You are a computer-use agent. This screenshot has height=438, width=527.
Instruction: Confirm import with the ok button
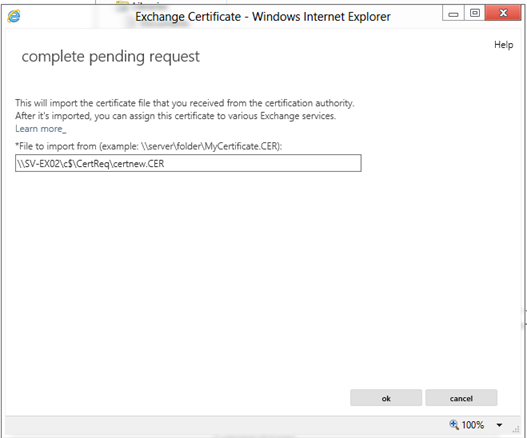(x=386, y=398)
